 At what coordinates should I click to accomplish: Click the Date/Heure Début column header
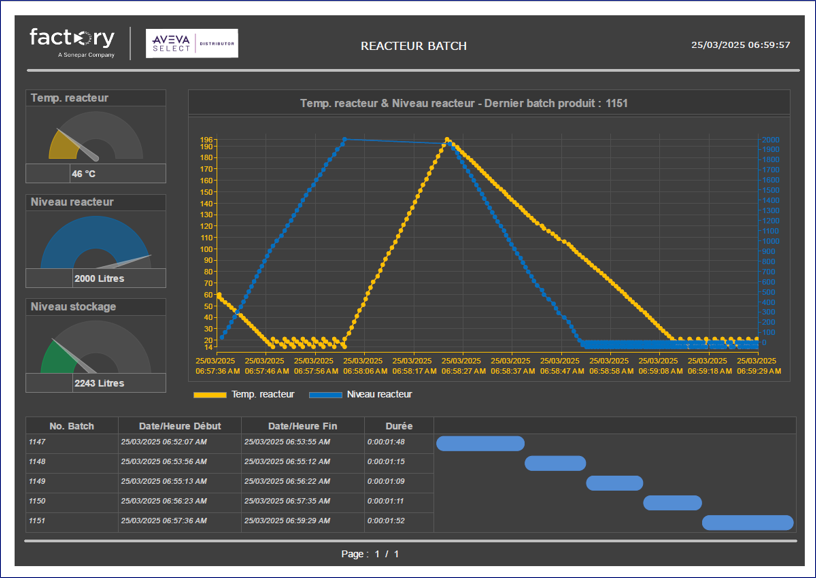click(179, 426)
